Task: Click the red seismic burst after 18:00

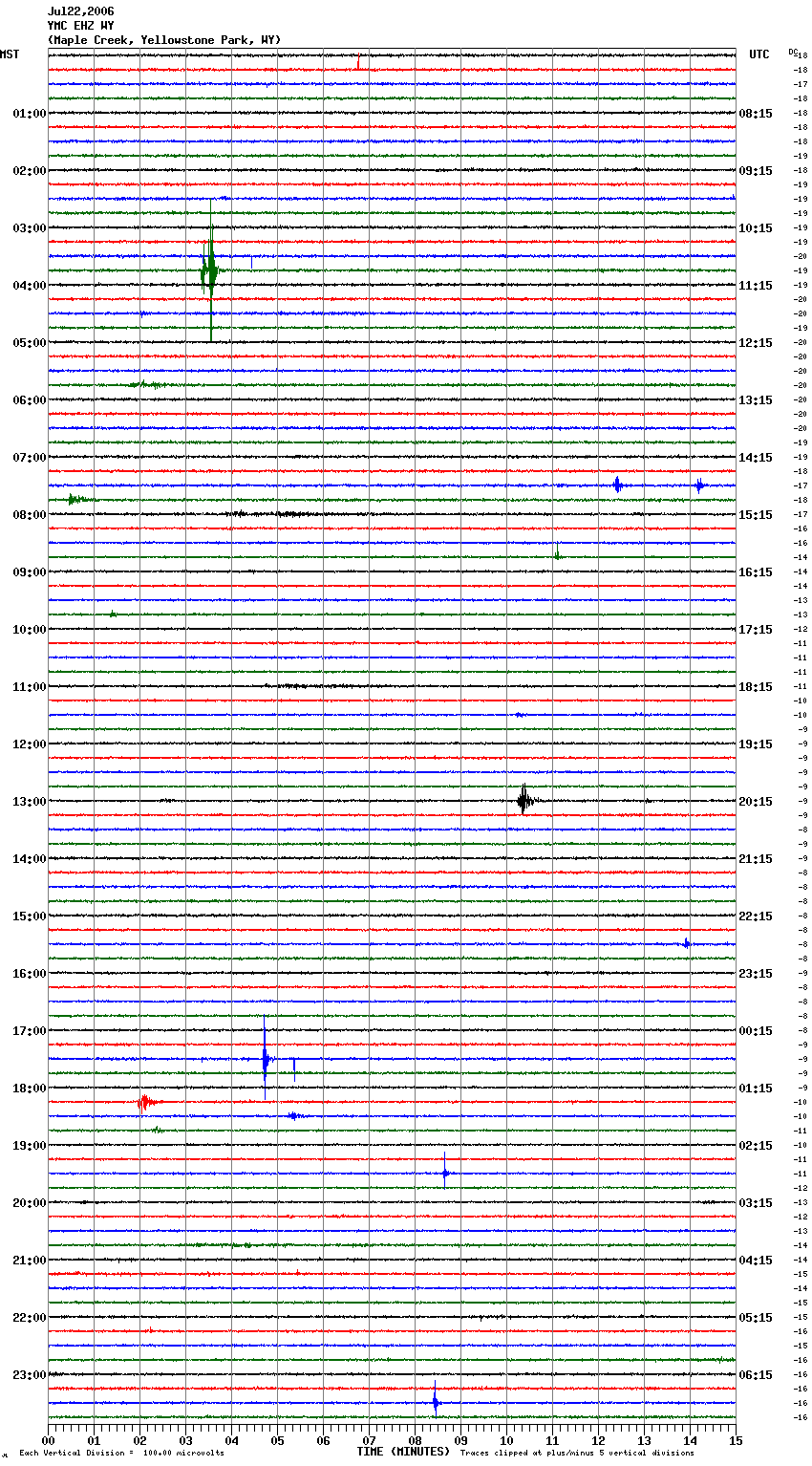Action: (x=145, y=1102)
